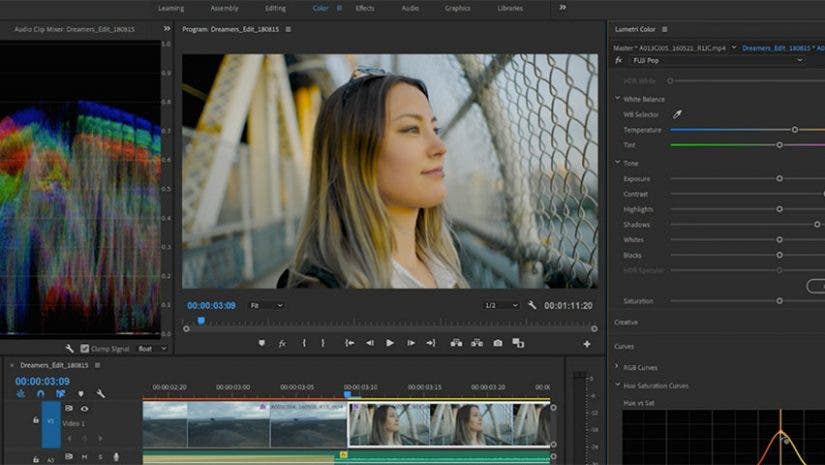Toggle lock on the V1 track
Image resolution: width=825 pixels, height=465 pixels.
click(36, 420)
